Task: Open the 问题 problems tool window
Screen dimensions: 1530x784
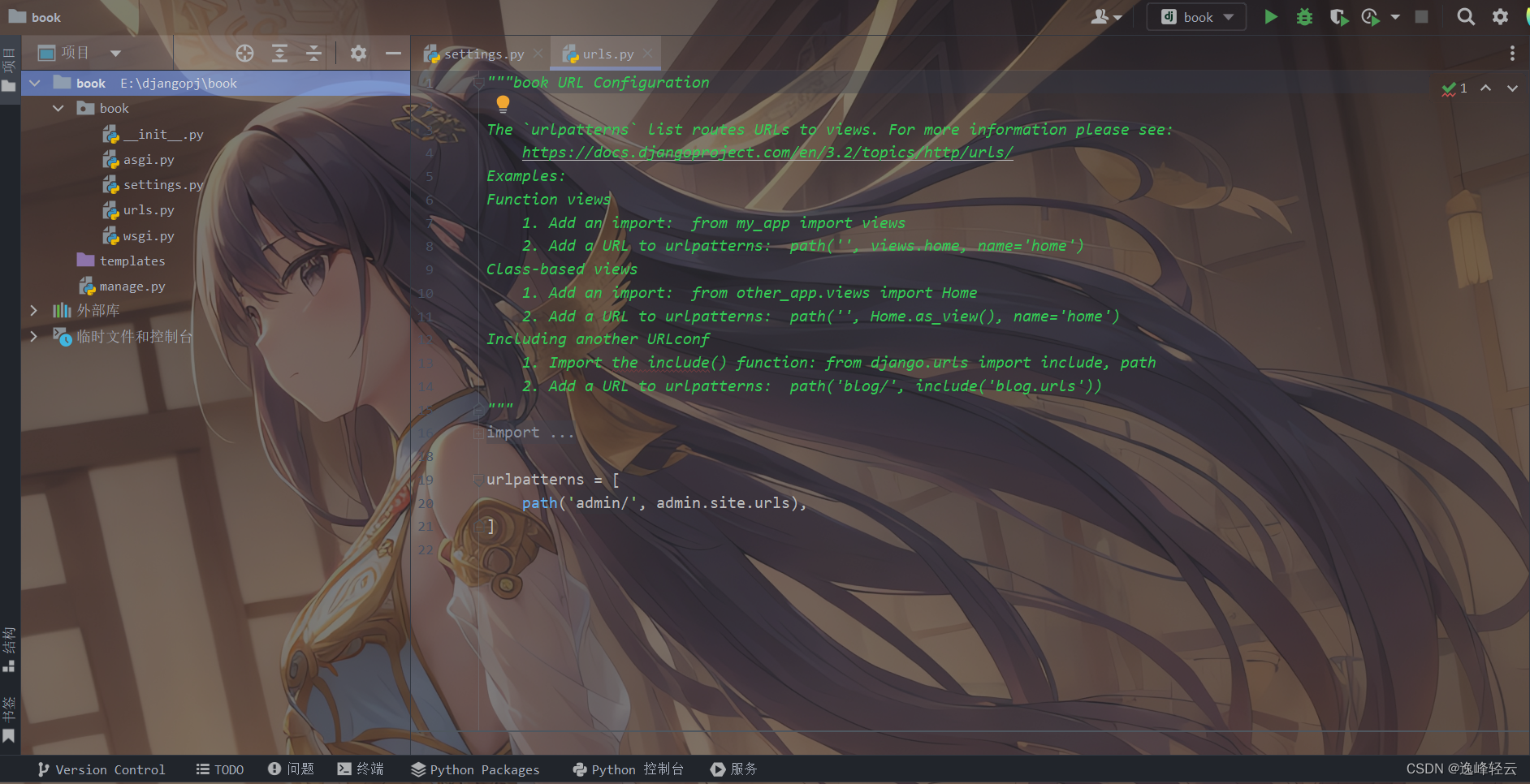Action: [x=291, y=769]
